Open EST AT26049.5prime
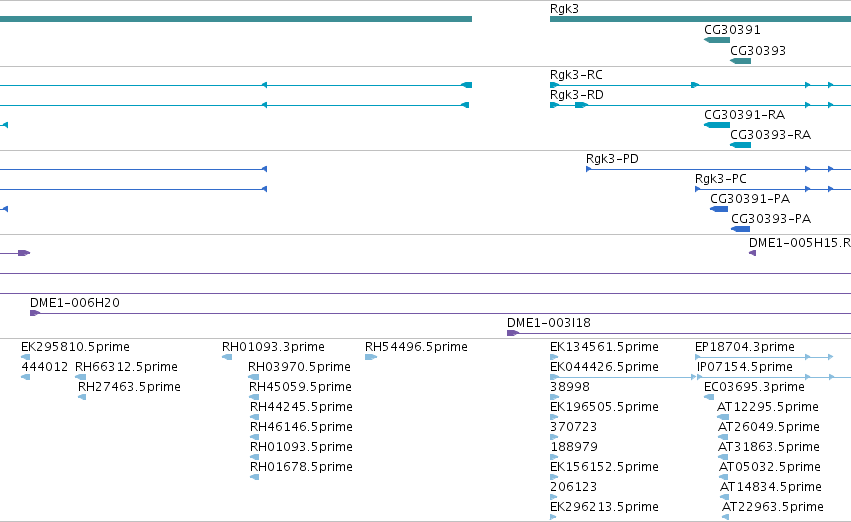Viewport: 851px width, 522px height. [723, 437]
